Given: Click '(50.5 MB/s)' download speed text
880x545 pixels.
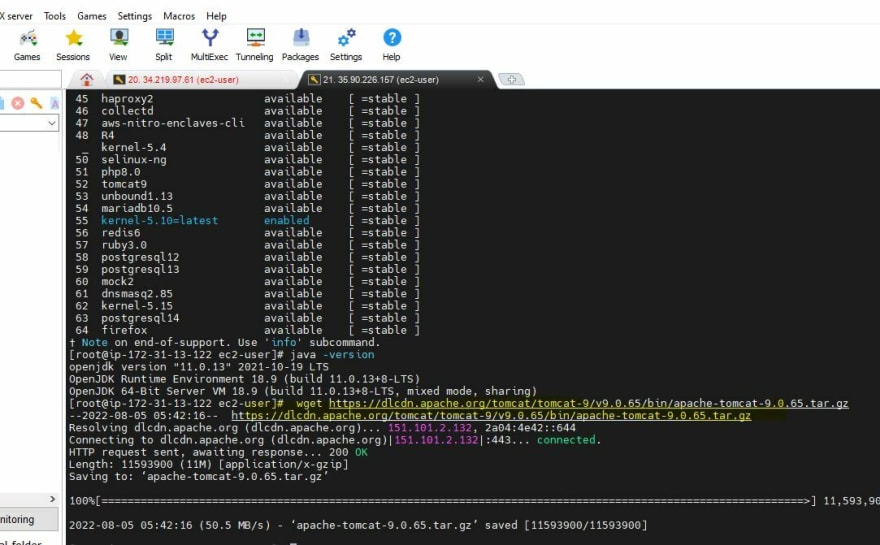Looking at the screenshot, I should (x=235, y=525).
